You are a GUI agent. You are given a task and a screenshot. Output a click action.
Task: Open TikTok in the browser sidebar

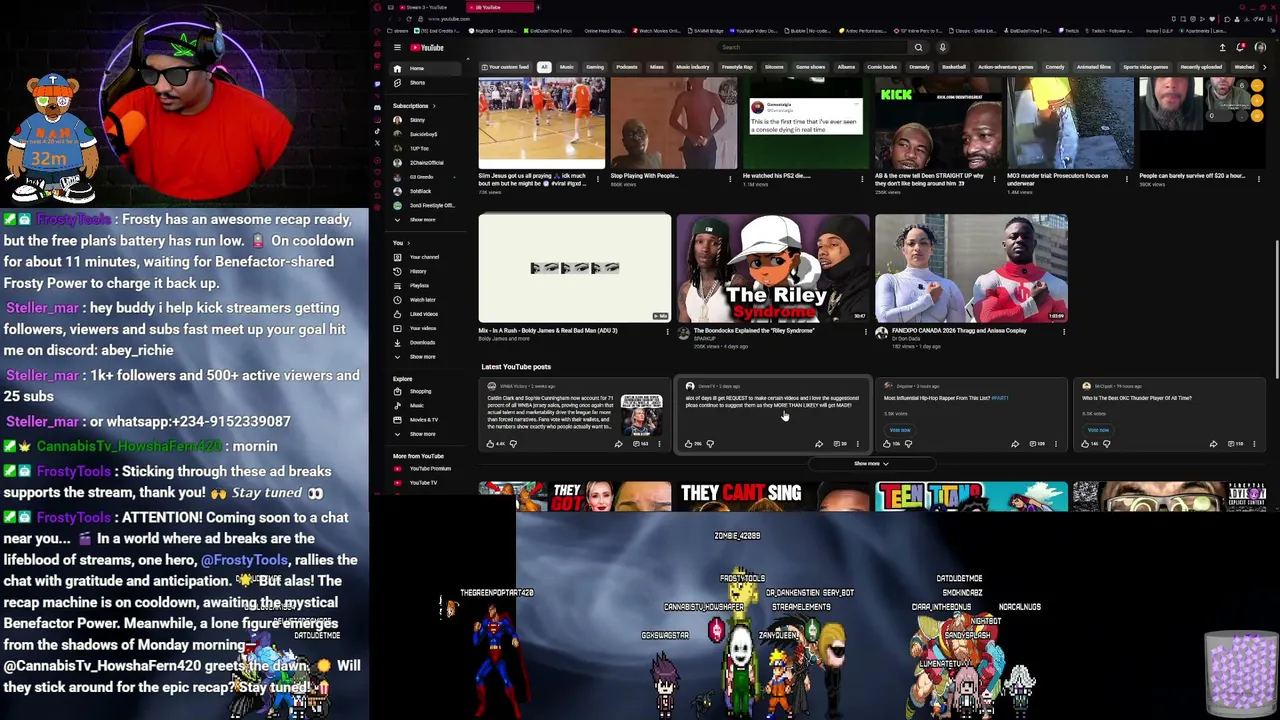[377, 131]
